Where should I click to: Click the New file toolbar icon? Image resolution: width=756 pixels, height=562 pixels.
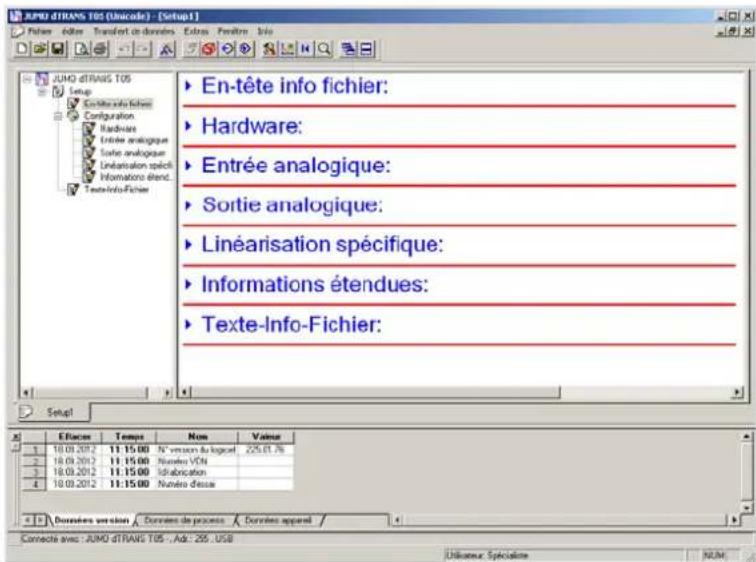(22, 49)
